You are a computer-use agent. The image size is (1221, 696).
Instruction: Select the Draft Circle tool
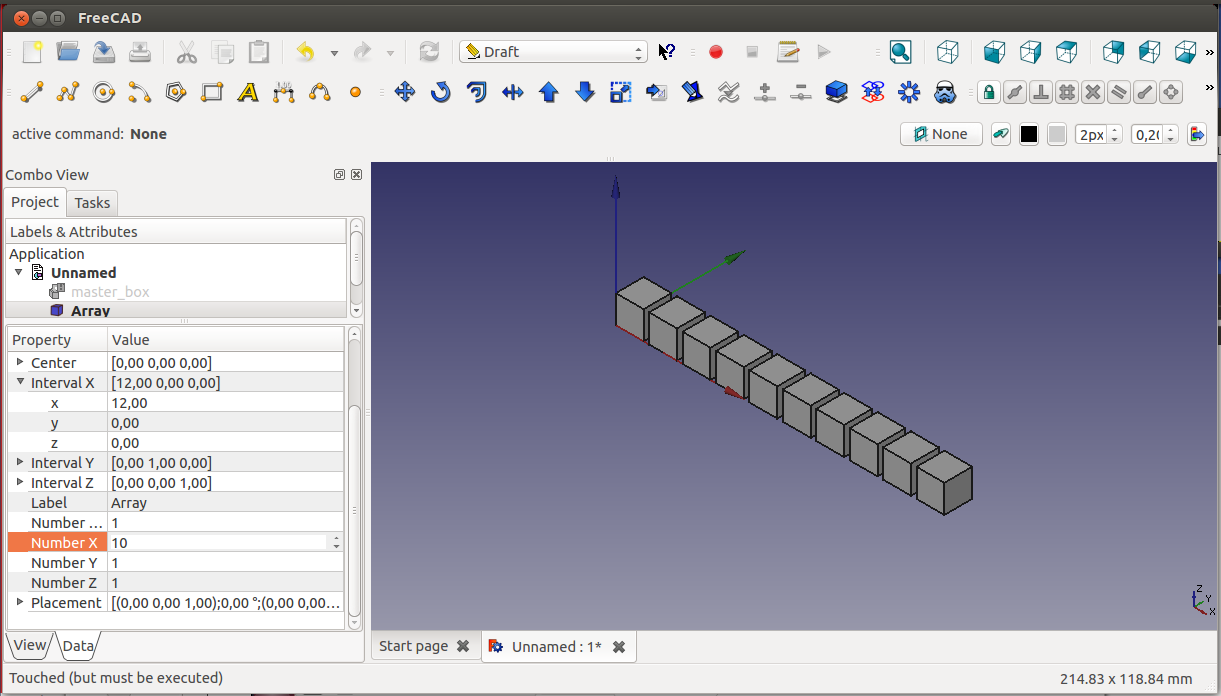104,93
